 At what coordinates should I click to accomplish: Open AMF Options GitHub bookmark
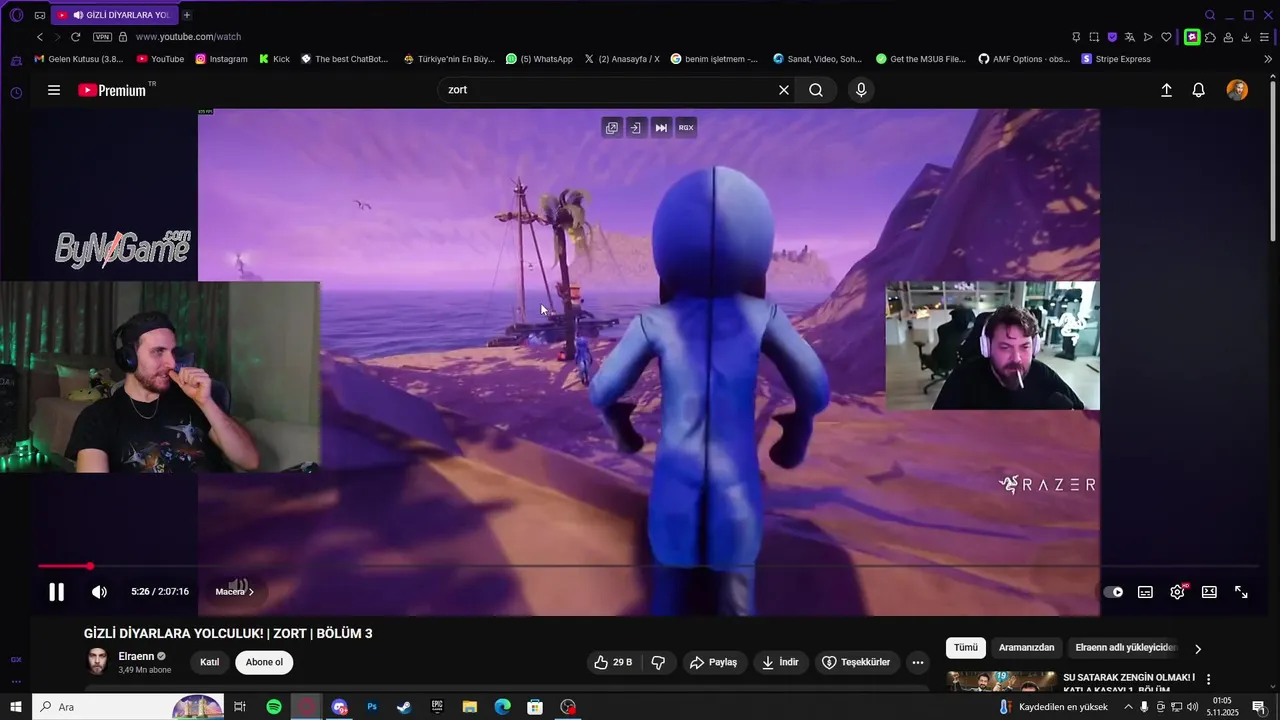click(x=1024, y=59)
